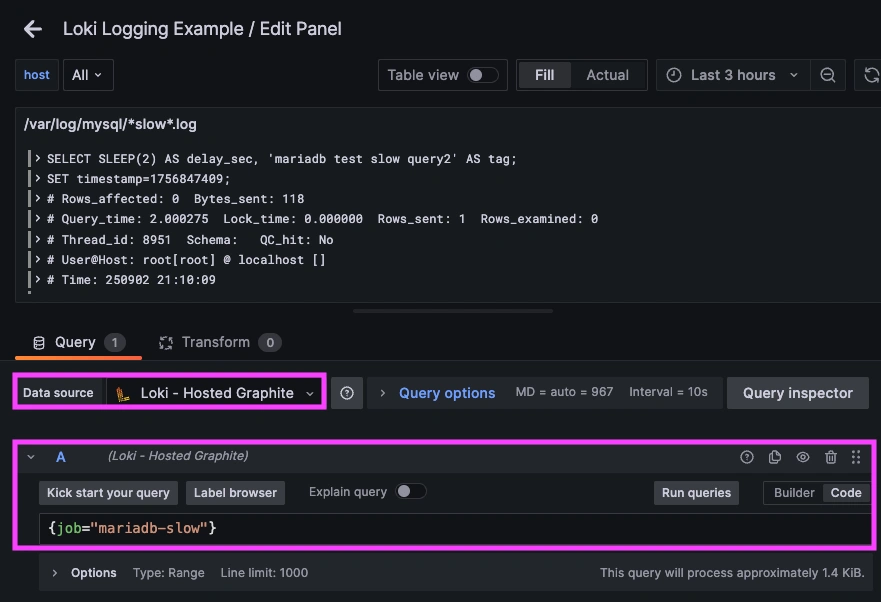This screenshot has width=881, height=602.
Task: Click the query size estimate 1.4 KiB text
Action: [x=732, y=573]
